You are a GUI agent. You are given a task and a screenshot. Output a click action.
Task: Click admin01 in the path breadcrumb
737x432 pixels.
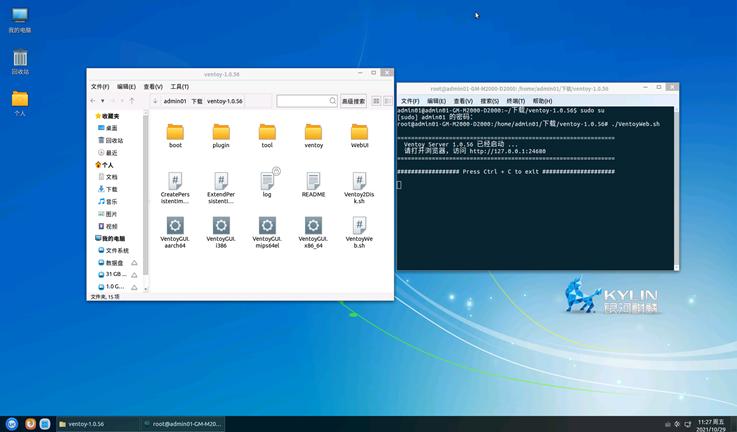click(174, 101)
